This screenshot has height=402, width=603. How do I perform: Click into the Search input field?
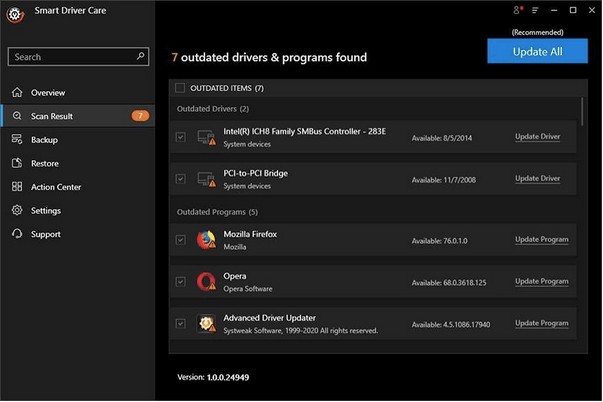(70, 57)
